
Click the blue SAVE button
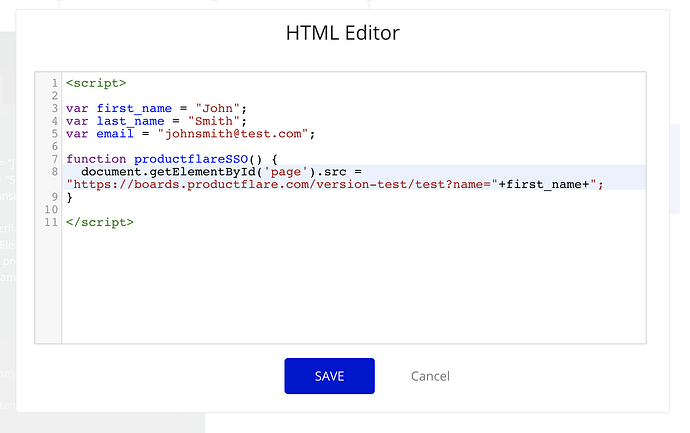pos(329,376)
